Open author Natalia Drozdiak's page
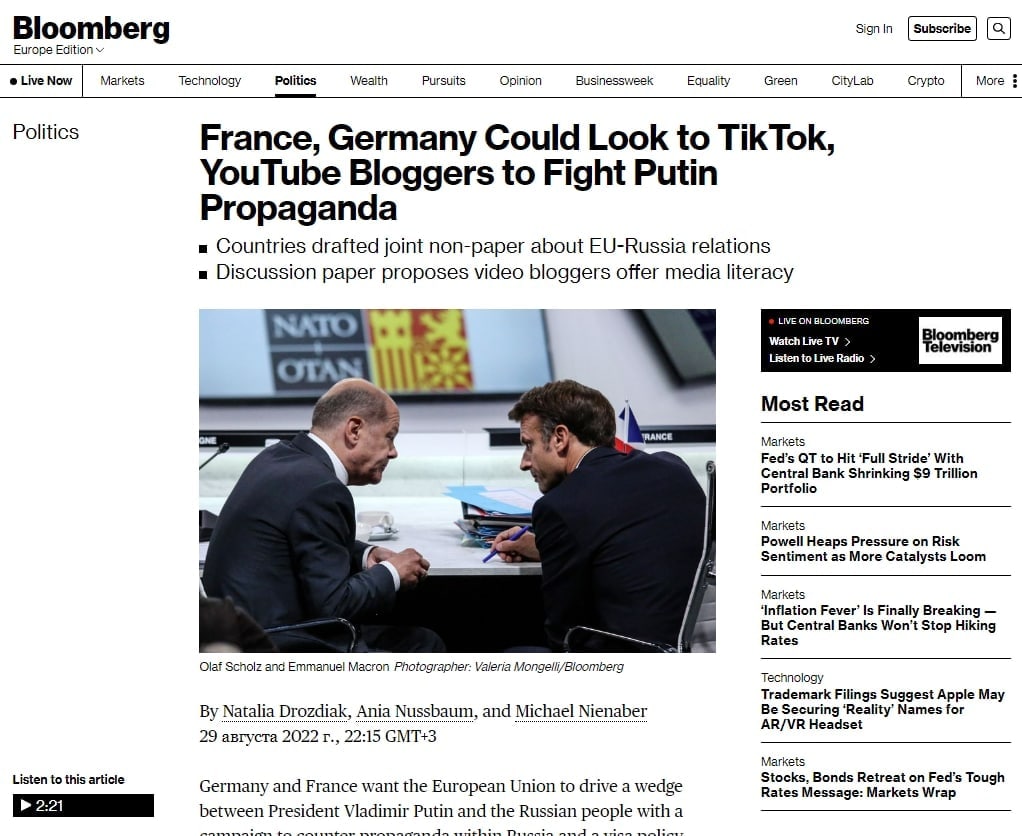This screenshot has height=836, width=1022. (x=284, y=711)
